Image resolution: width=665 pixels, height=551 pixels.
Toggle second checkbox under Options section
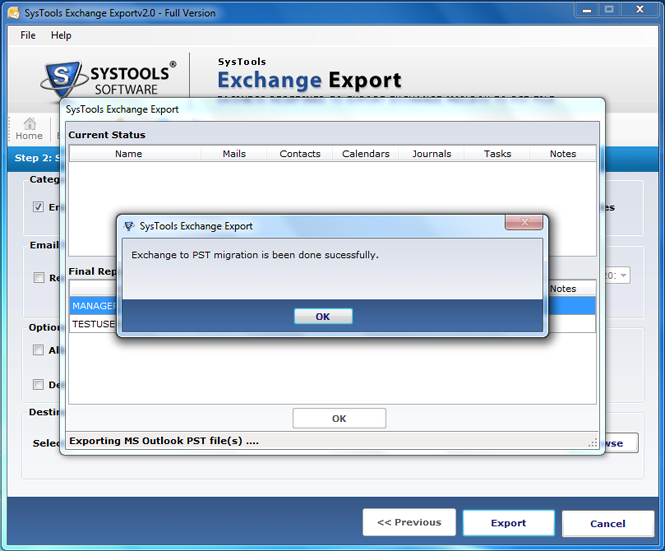38,385
